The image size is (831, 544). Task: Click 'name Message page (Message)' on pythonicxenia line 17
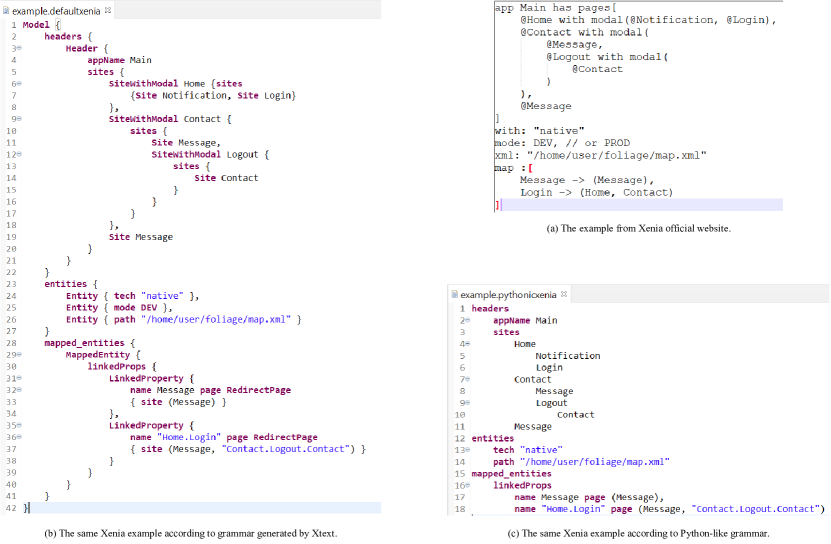pos(589,497)
